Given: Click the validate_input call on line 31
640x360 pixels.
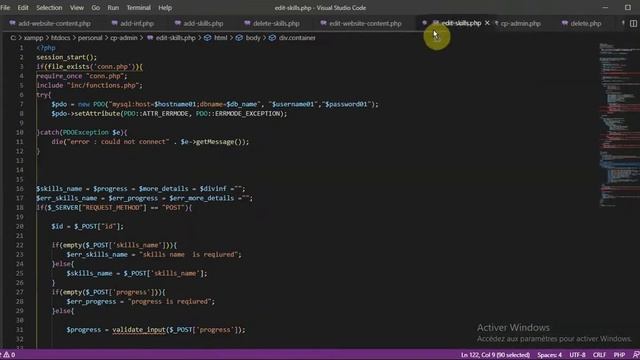Looking at the screenshot, I should [x=139, y=329].
